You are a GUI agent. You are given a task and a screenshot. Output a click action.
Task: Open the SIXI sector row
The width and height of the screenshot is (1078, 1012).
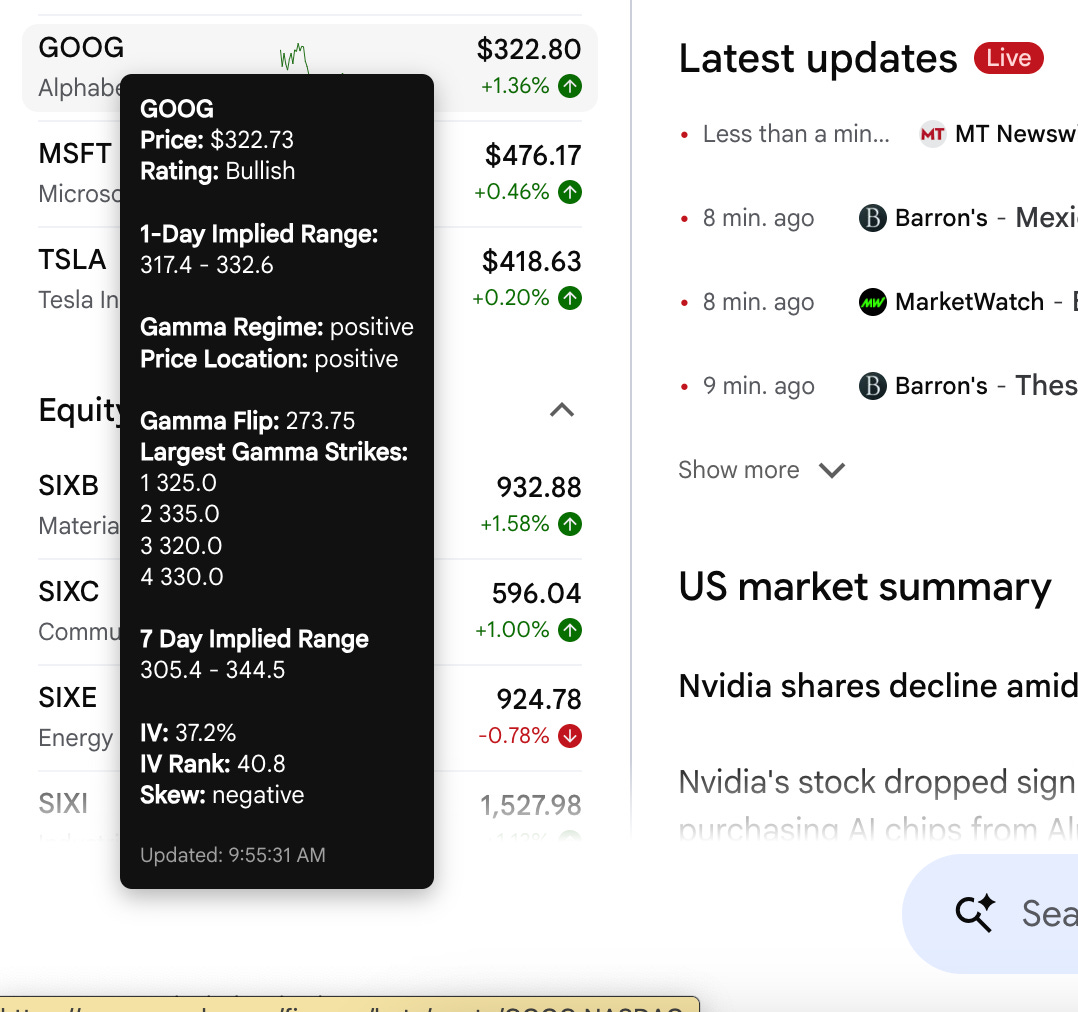click(309, 806)
